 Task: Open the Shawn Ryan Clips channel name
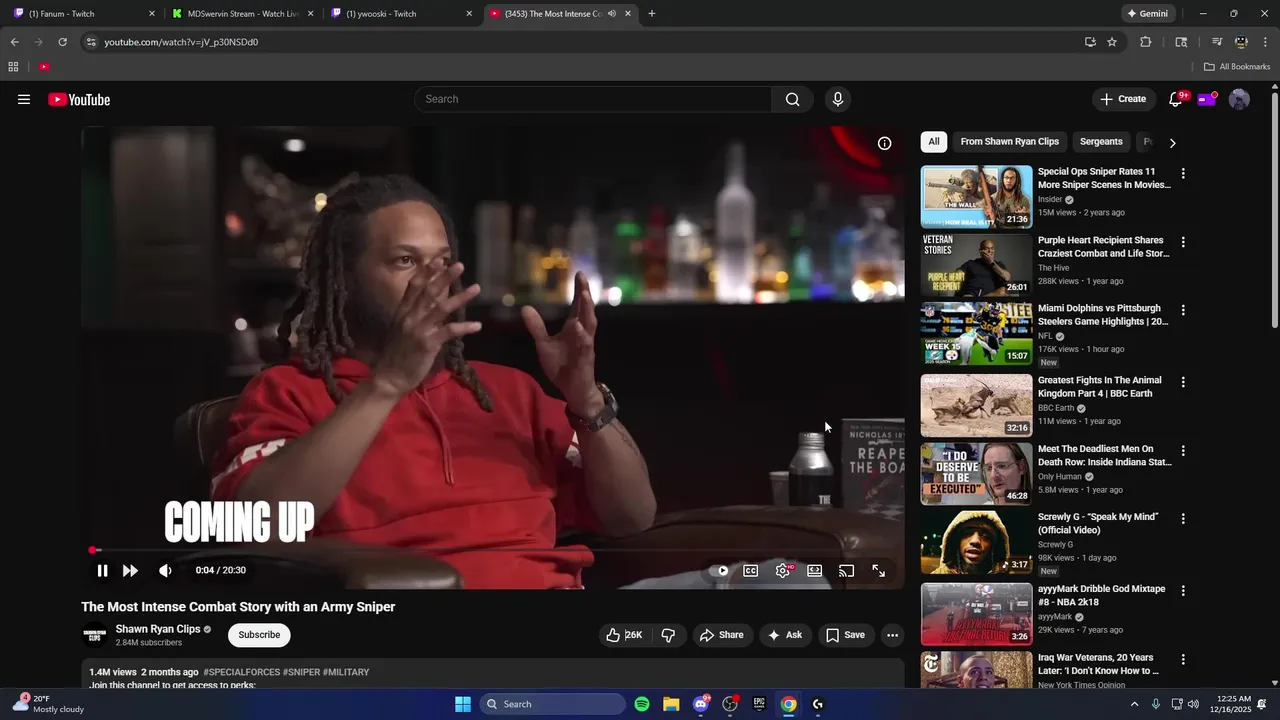(158, 629)
